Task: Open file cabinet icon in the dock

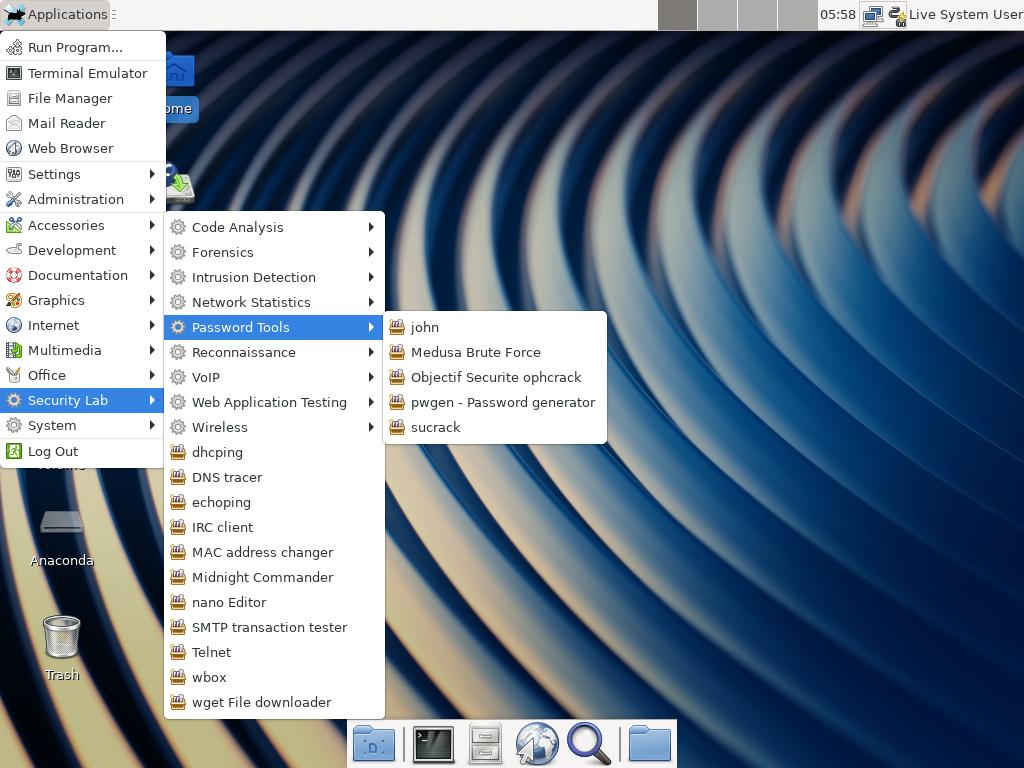Action: (x=485, y=744)
